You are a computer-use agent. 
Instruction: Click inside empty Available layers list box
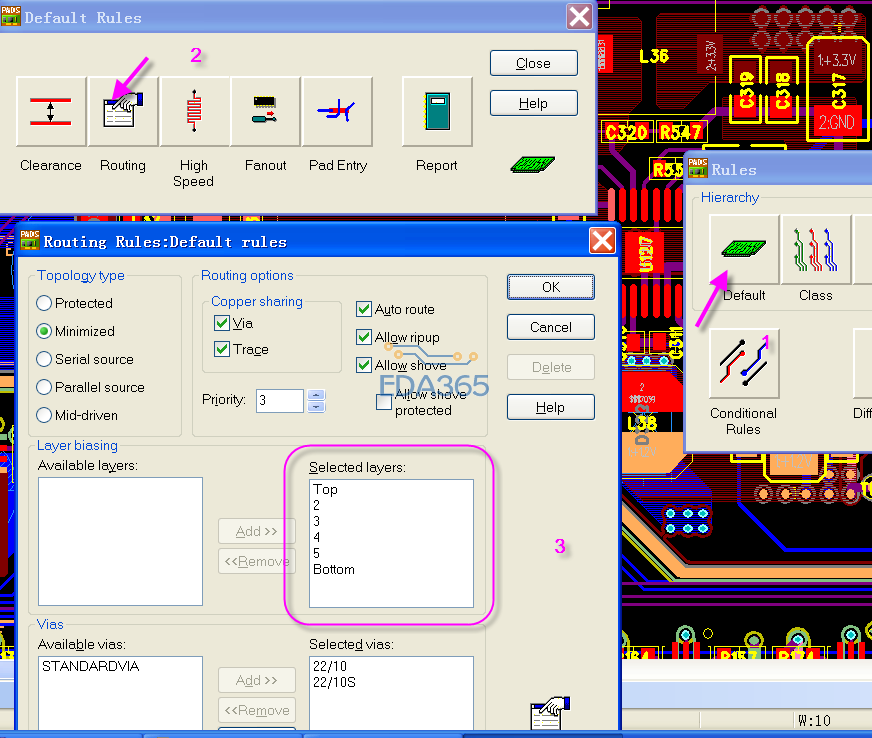pyautogui.click(x=120, y=541)
